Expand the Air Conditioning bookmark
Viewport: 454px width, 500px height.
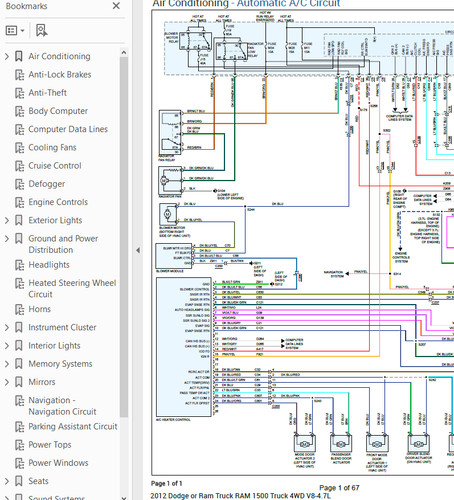[7, 56]
